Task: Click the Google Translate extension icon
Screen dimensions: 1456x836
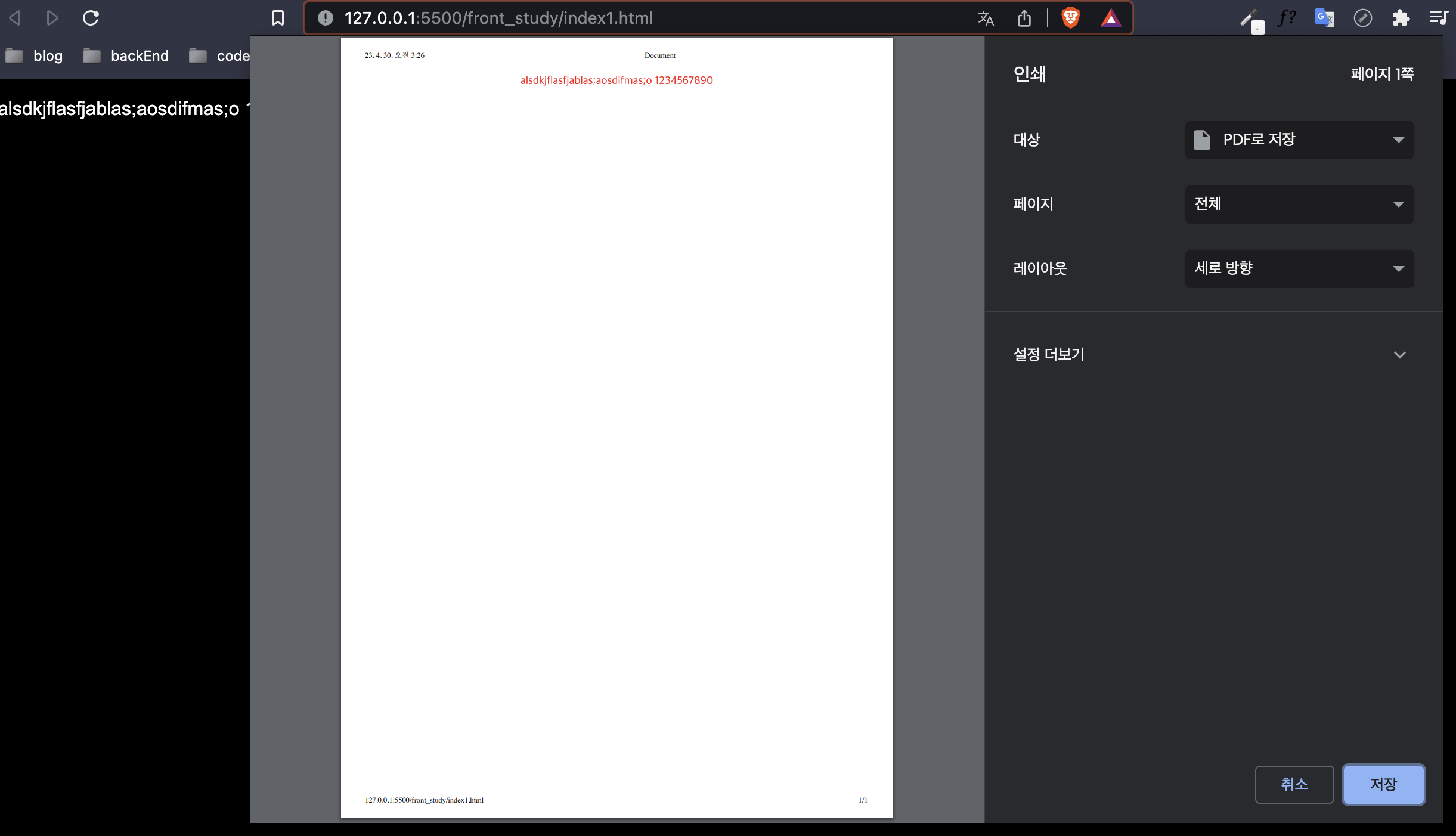Action: [x=1324, y=18]
